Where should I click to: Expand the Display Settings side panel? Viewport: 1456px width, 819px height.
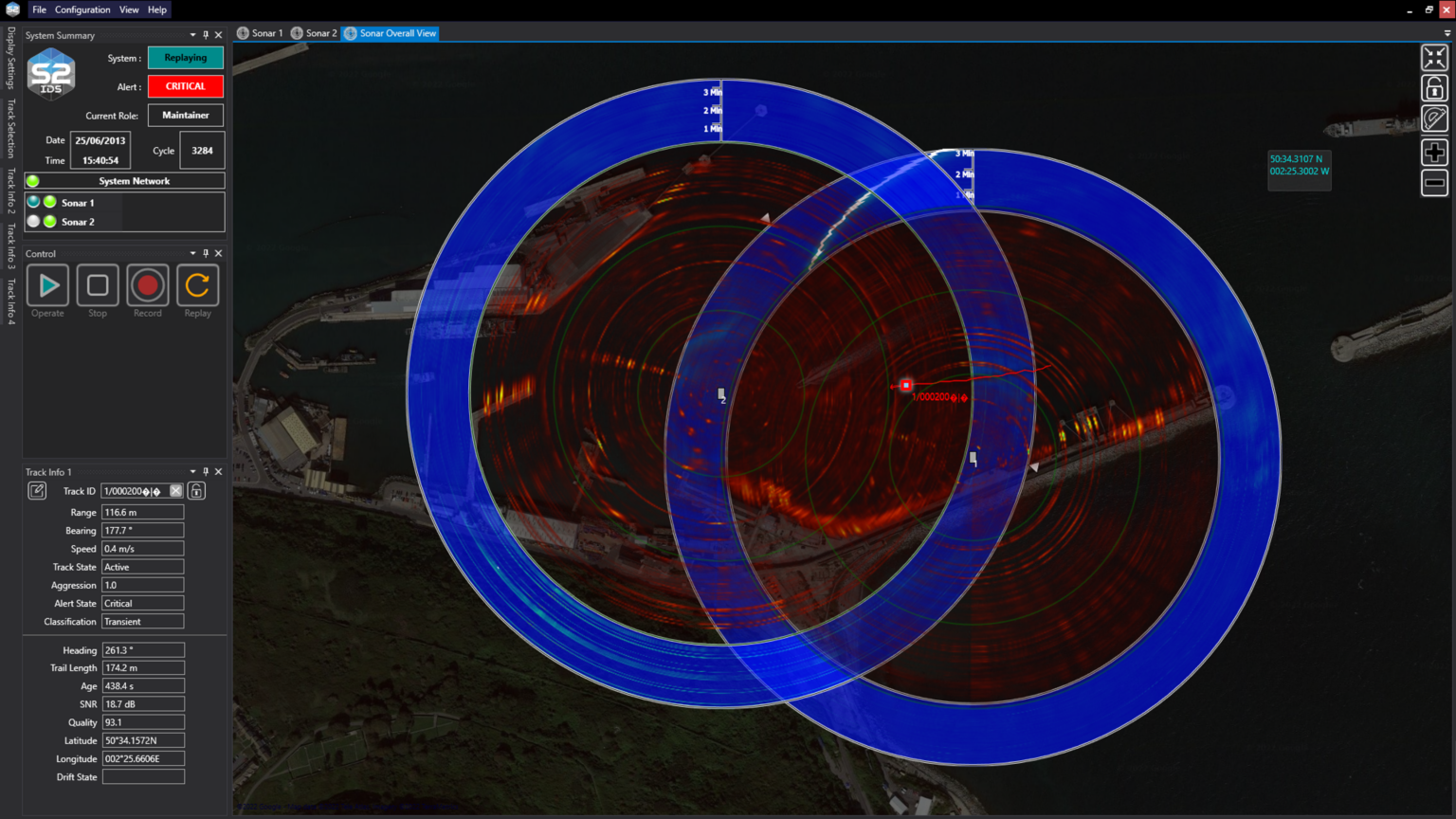(x=10, y=58)
